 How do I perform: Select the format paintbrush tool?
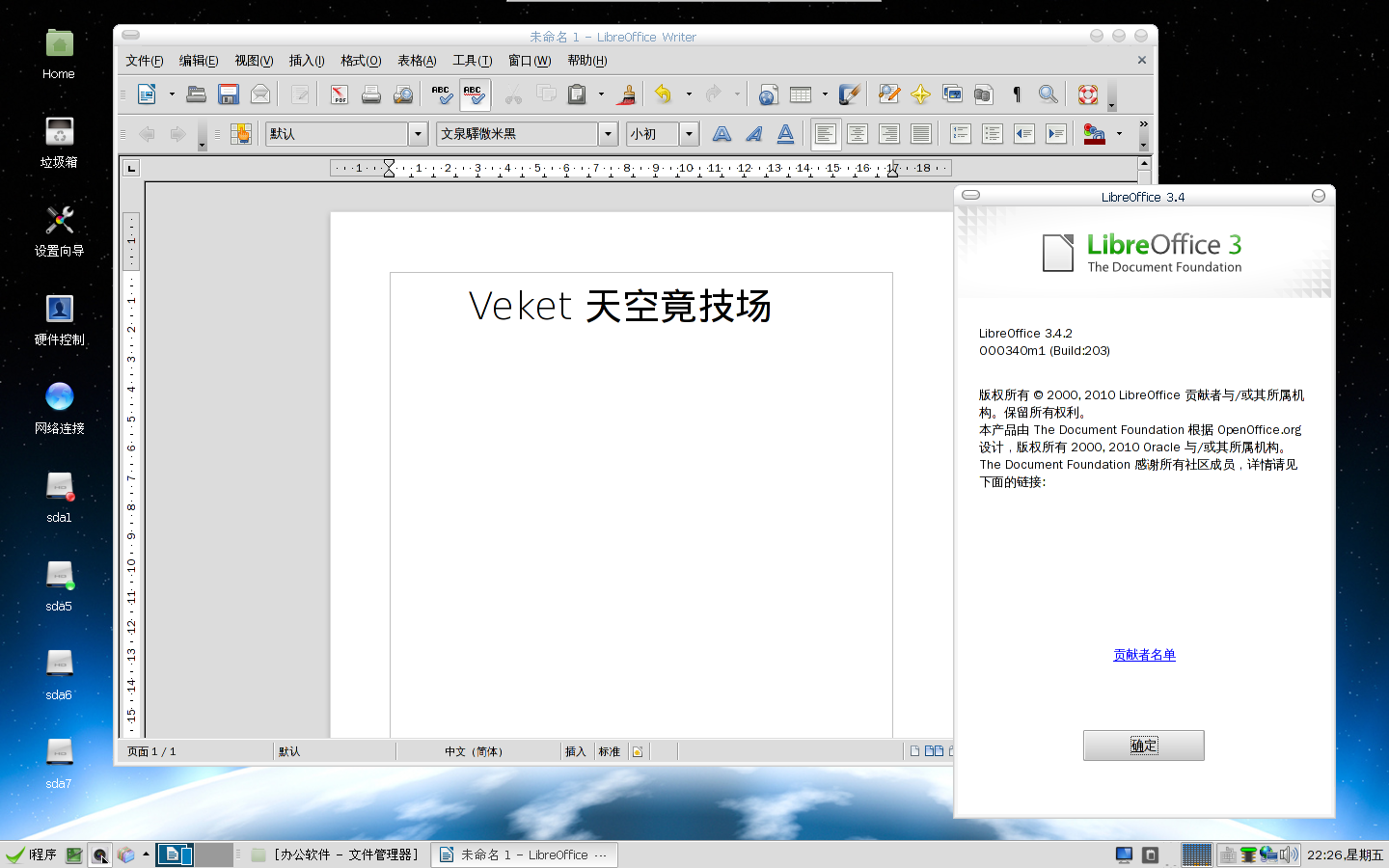(627, 95)
